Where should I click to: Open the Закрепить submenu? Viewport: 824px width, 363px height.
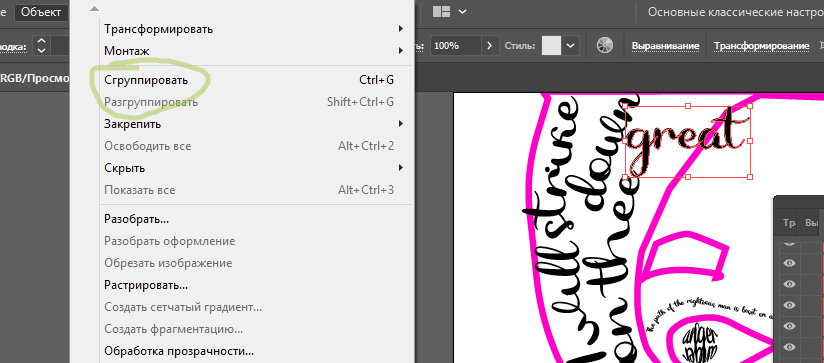click(254, 124)
